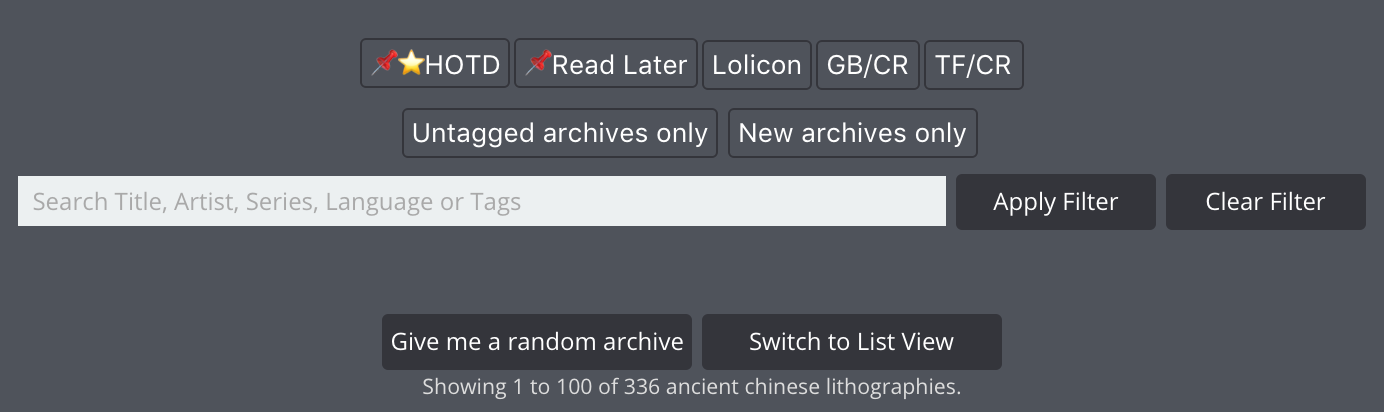
Task: Filter by the GB/CR category
Action: pyautogui.click(x=868, y=64)
